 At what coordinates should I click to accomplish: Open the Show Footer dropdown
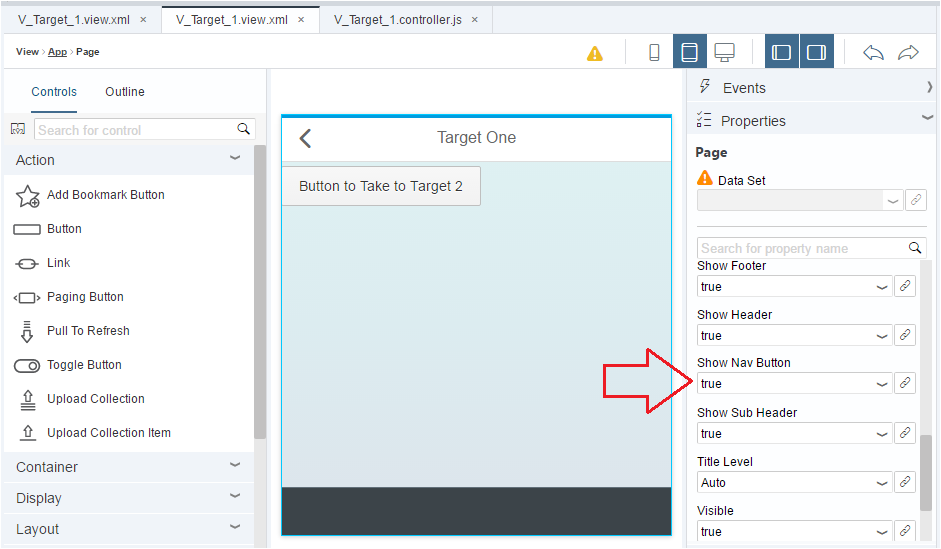tap(882, 287)
